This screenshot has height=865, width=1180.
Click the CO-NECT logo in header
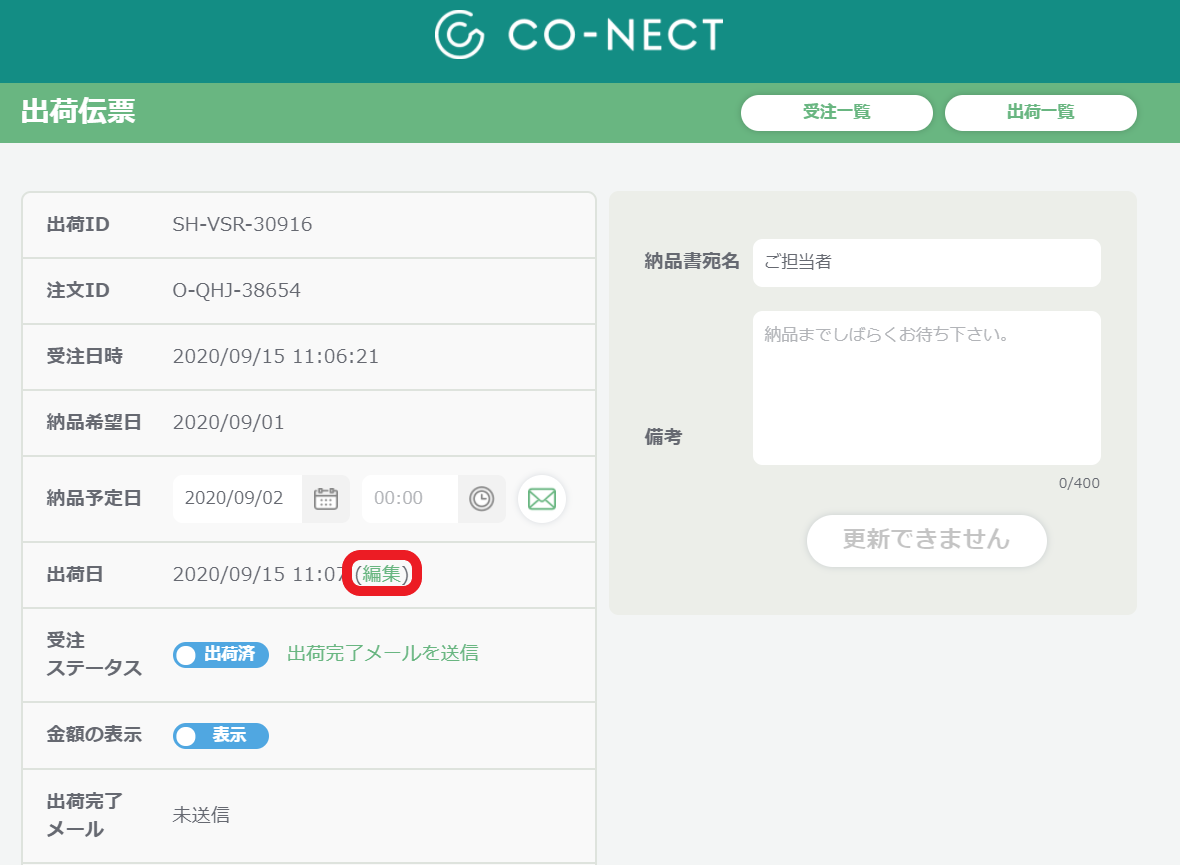coord(579,35)
